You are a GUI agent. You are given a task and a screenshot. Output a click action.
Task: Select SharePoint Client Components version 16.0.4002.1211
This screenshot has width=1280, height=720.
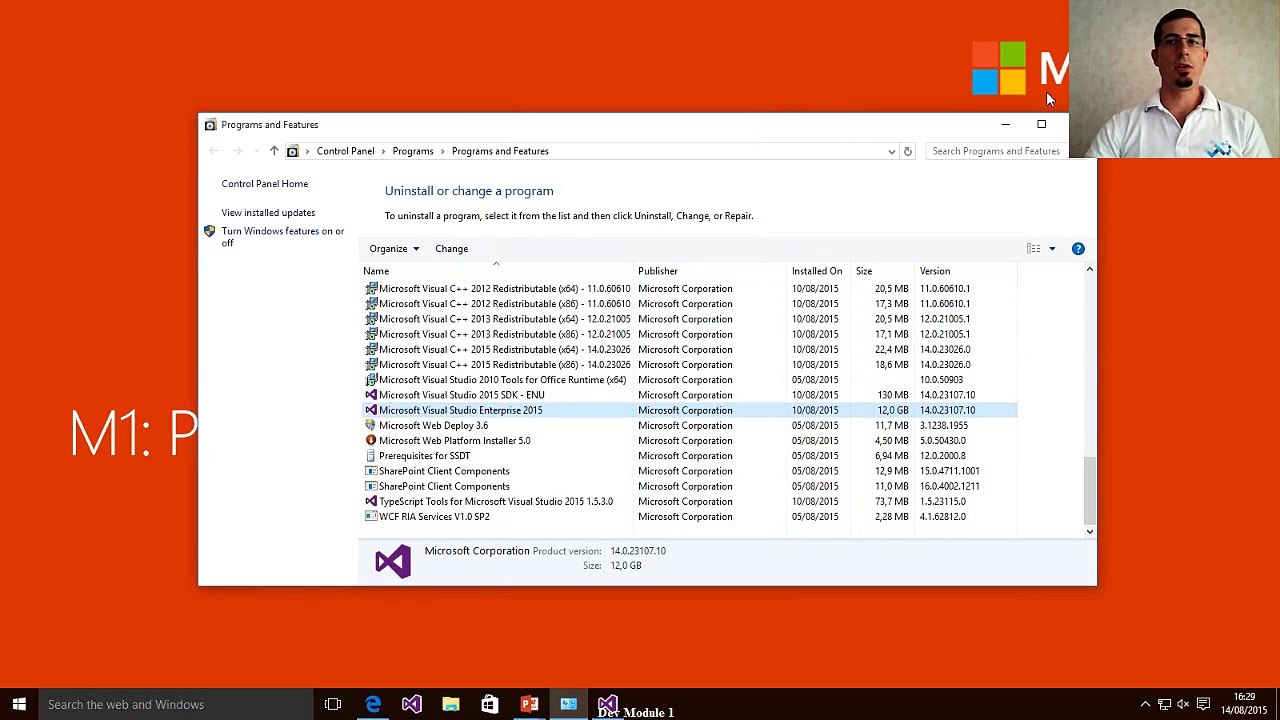click(689, 486)
